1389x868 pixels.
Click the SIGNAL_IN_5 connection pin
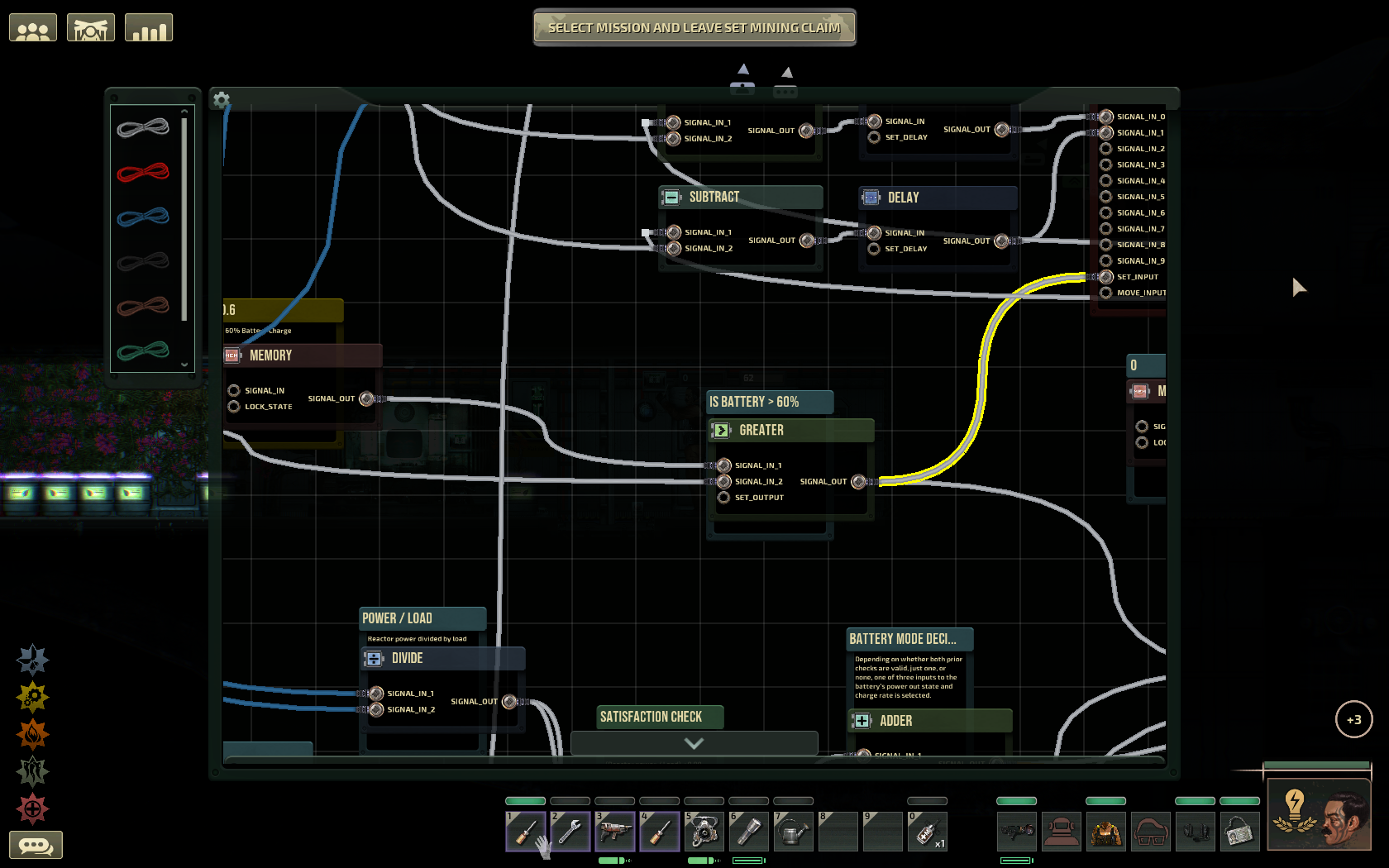[x=1106, y=197]
